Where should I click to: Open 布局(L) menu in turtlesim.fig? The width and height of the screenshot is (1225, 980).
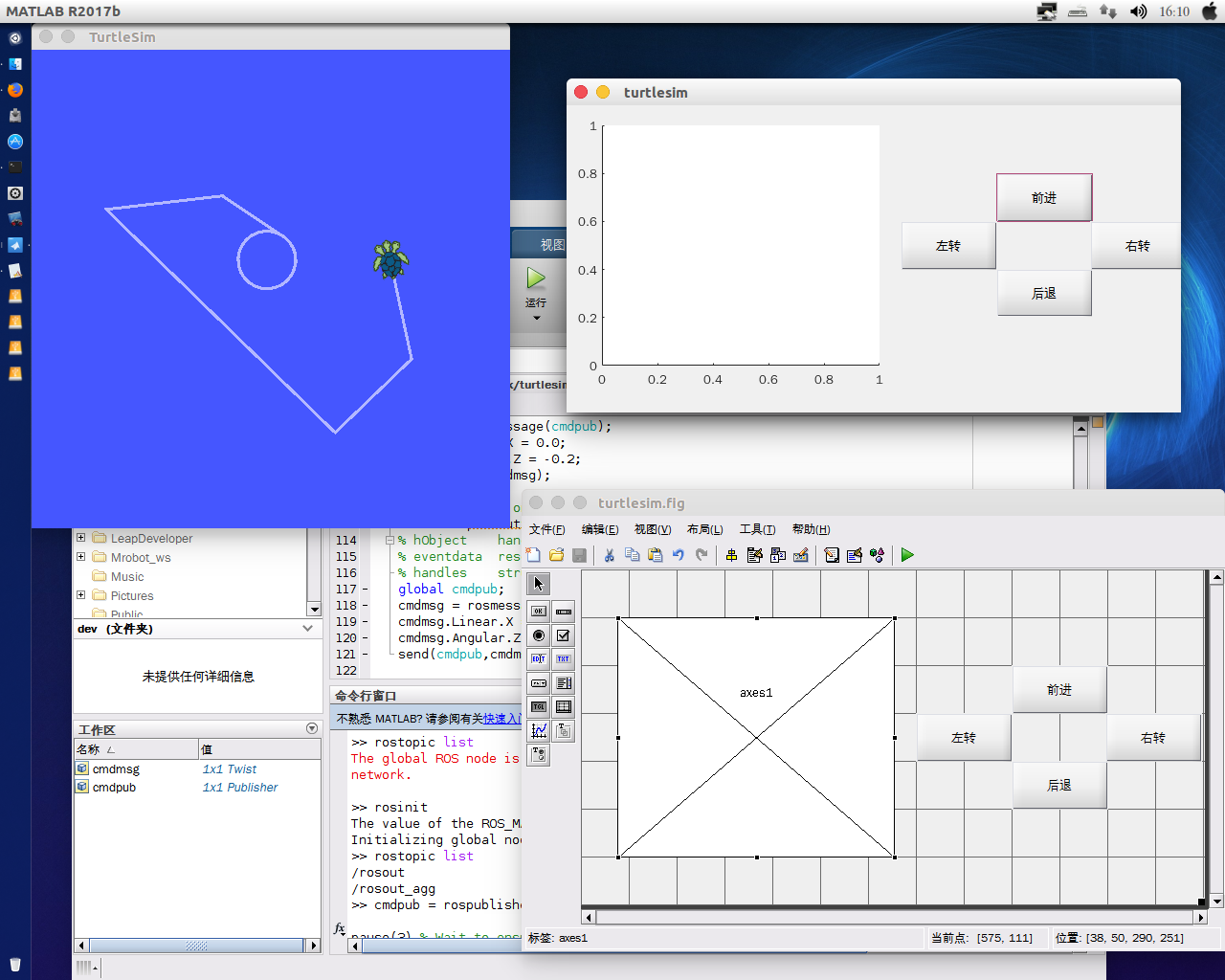[704, 529]
